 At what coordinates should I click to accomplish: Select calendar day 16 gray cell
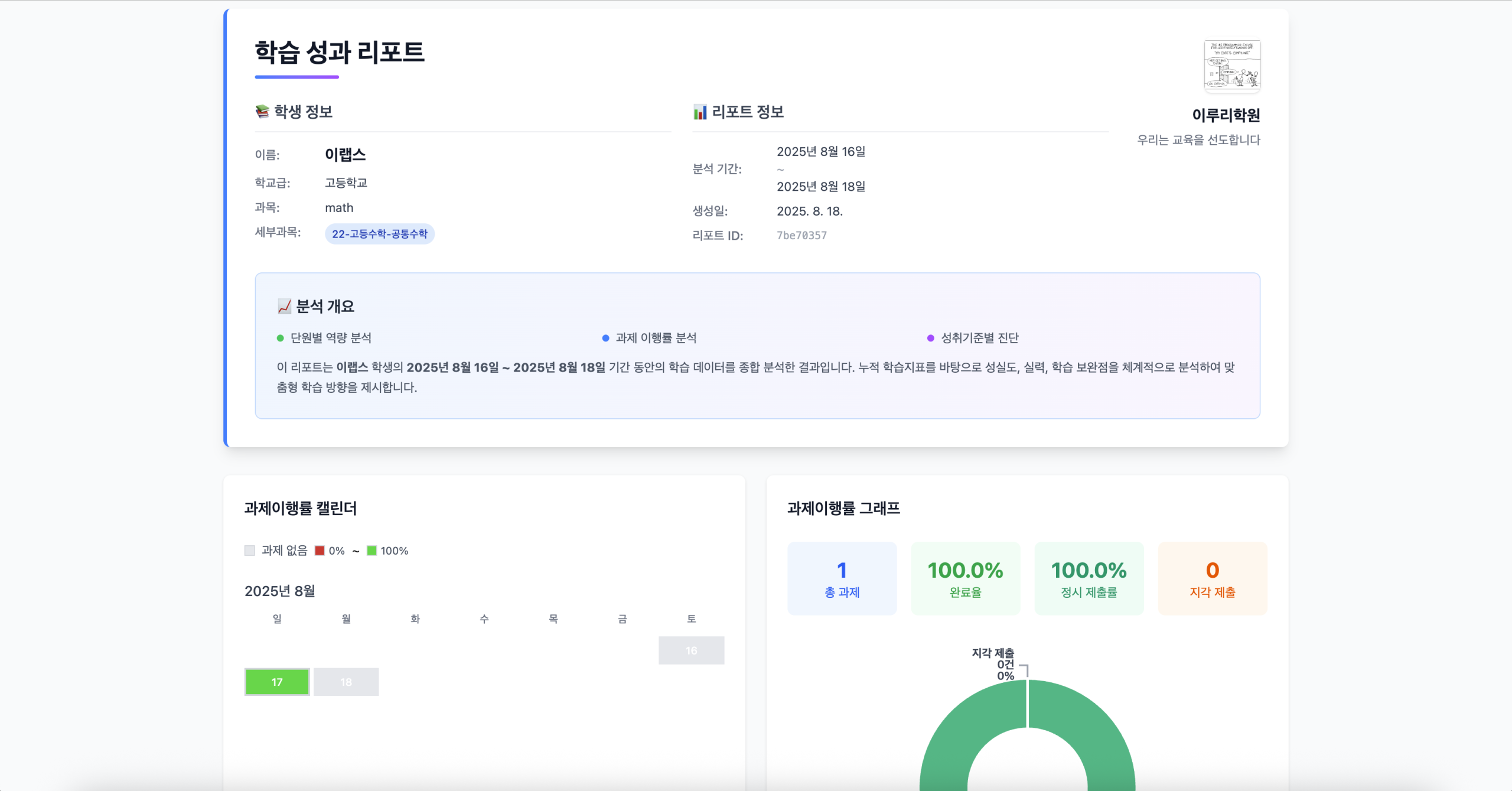pyautogui.click(x=691, y=650)
